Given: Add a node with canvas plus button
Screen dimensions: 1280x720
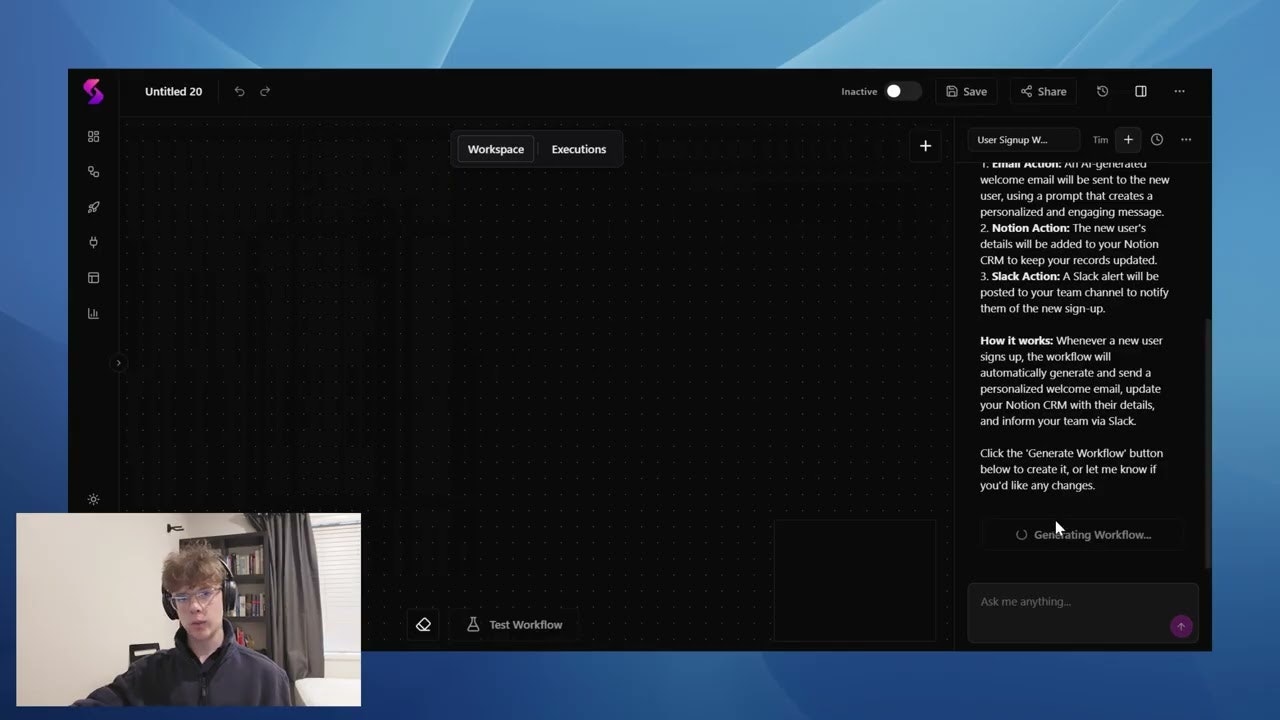Looking at the screenshot, I should coord(925,146).
